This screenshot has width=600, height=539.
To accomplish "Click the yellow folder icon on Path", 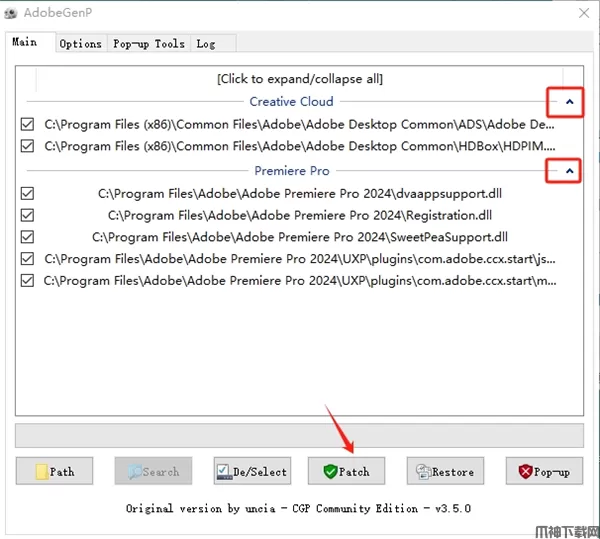I will click(x=41, y=472).
